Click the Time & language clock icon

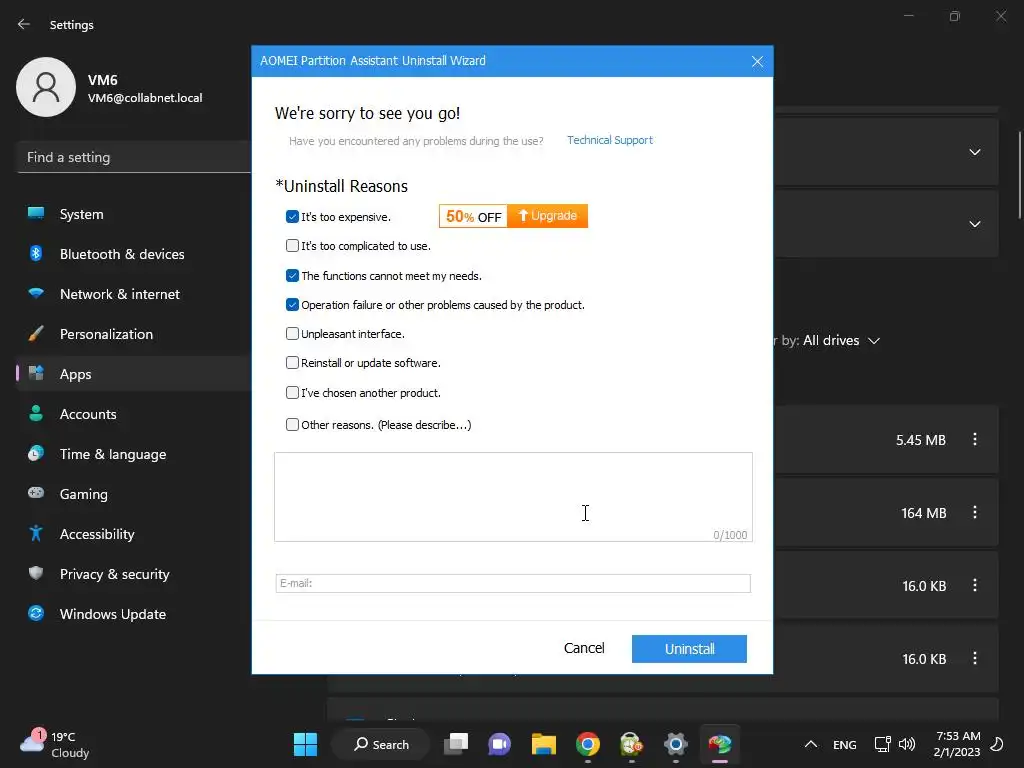[x=36, y=453]
